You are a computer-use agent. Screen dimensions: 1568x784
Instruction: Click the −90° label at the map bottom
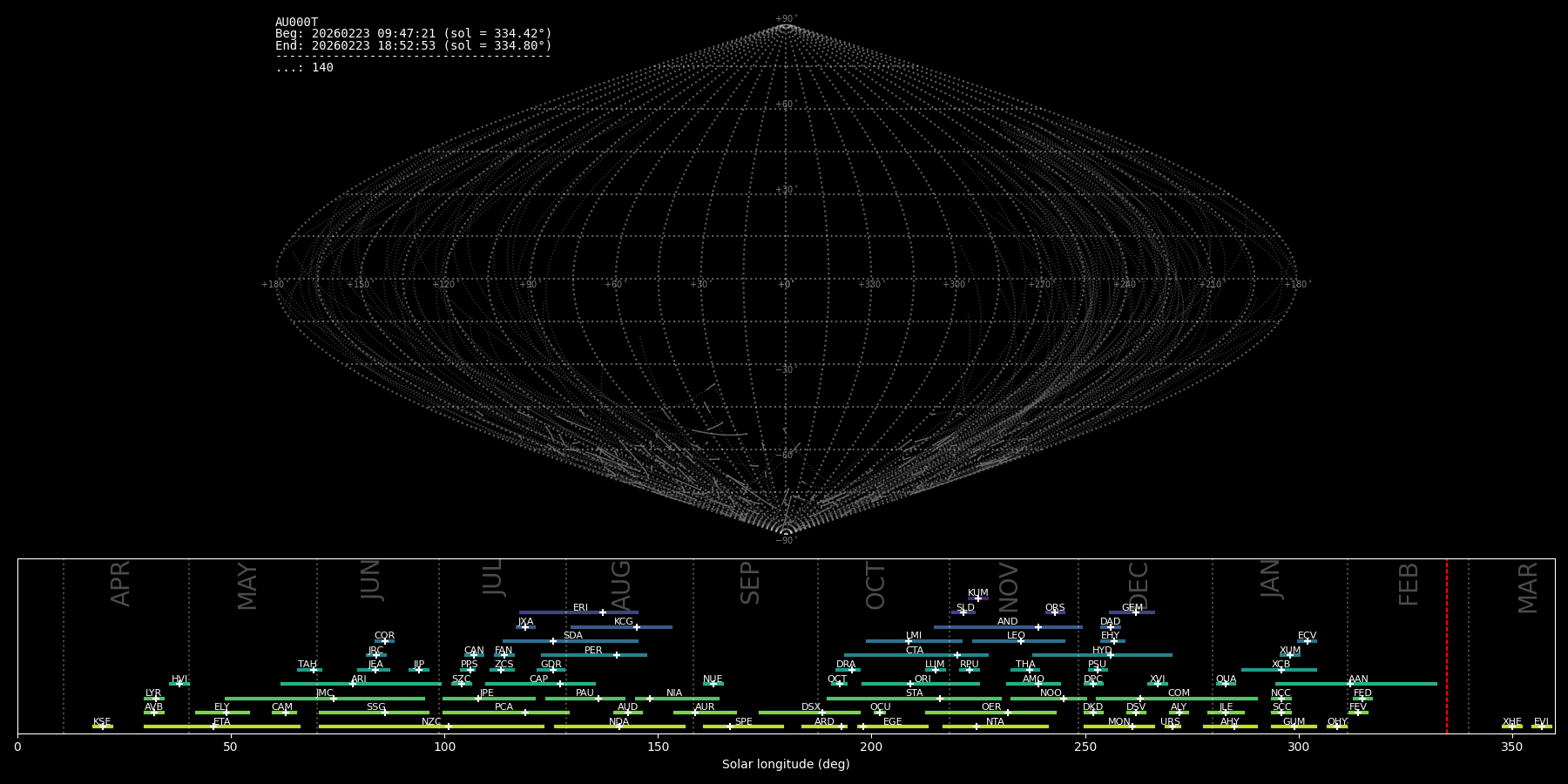(786, 540)
